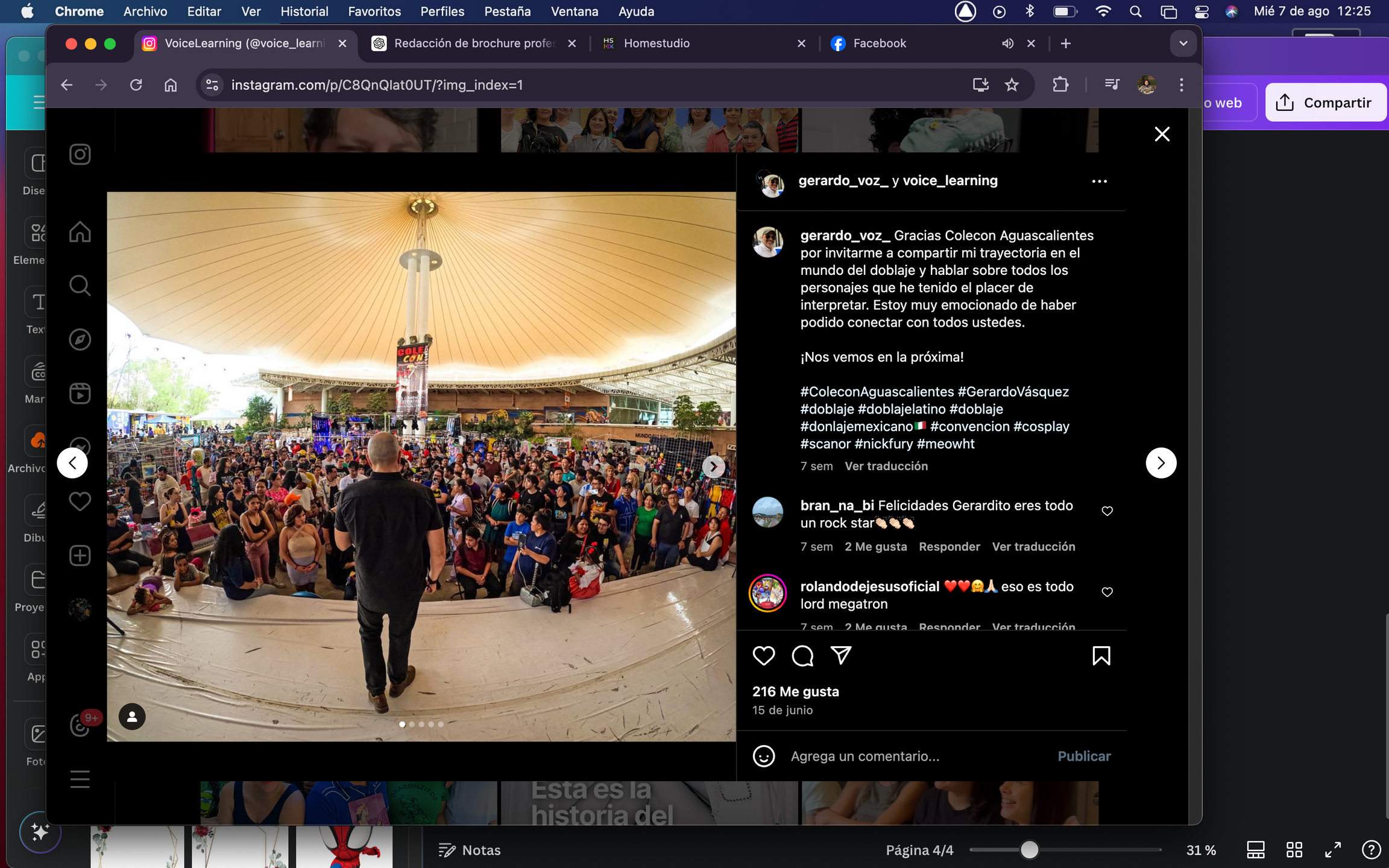
Task: Click the Instagram logo in sidebar
Action: pyautogui.click(x=80, y=154)
